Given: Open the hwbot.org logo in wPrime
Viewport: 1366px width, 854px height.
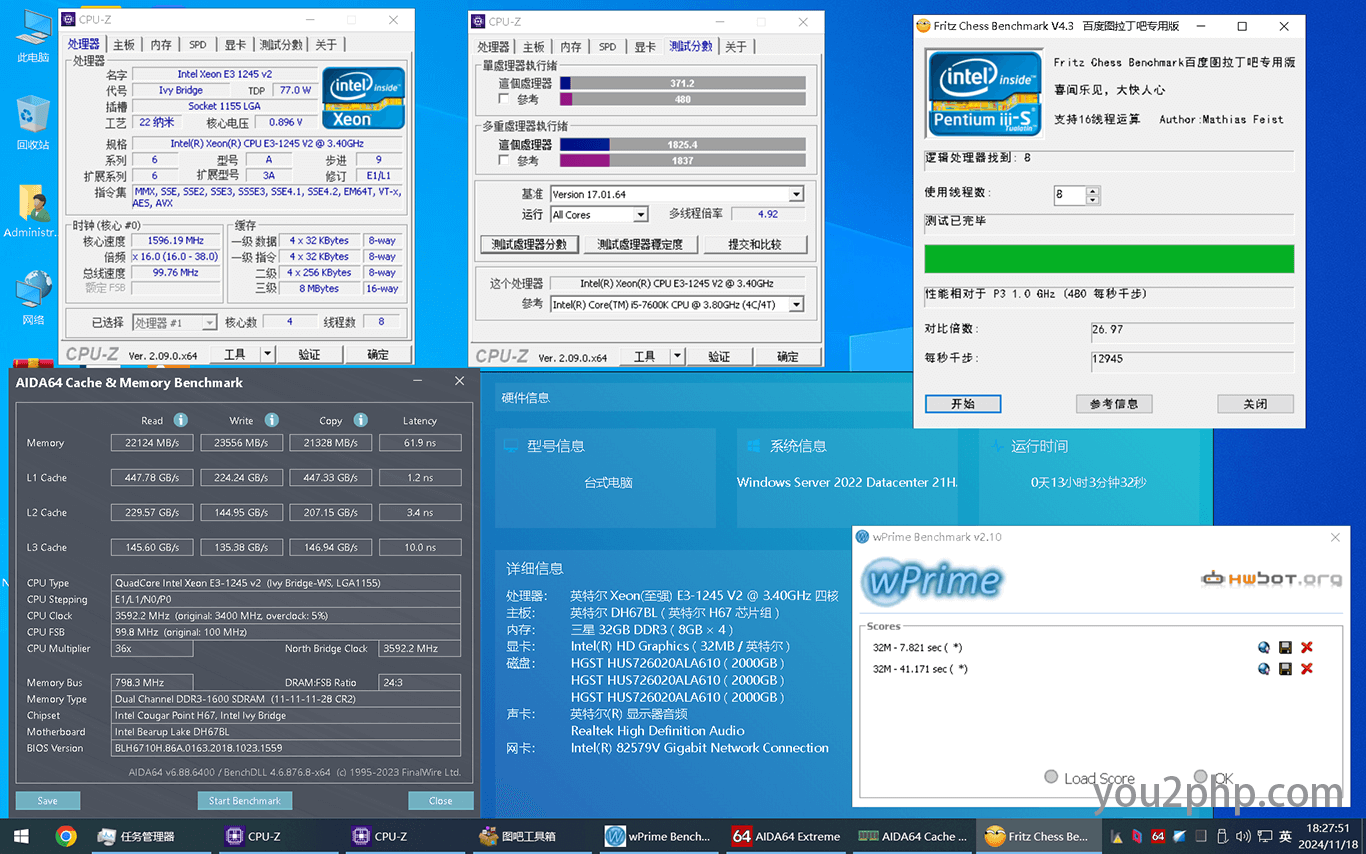Looking at the screenshot, I should click(1271, 578).
